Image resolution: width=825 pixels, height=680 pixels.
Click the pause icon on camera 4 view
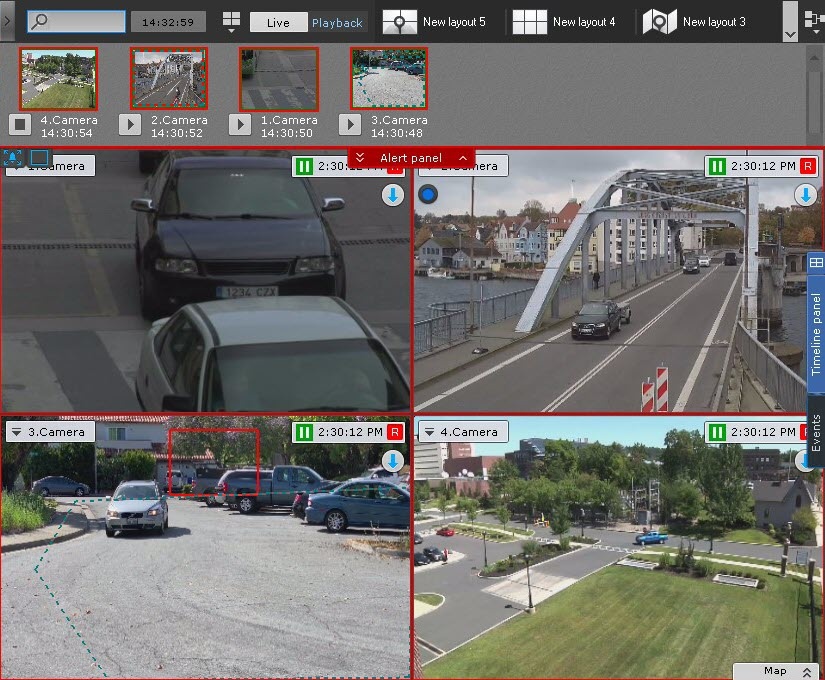[716, 432]
